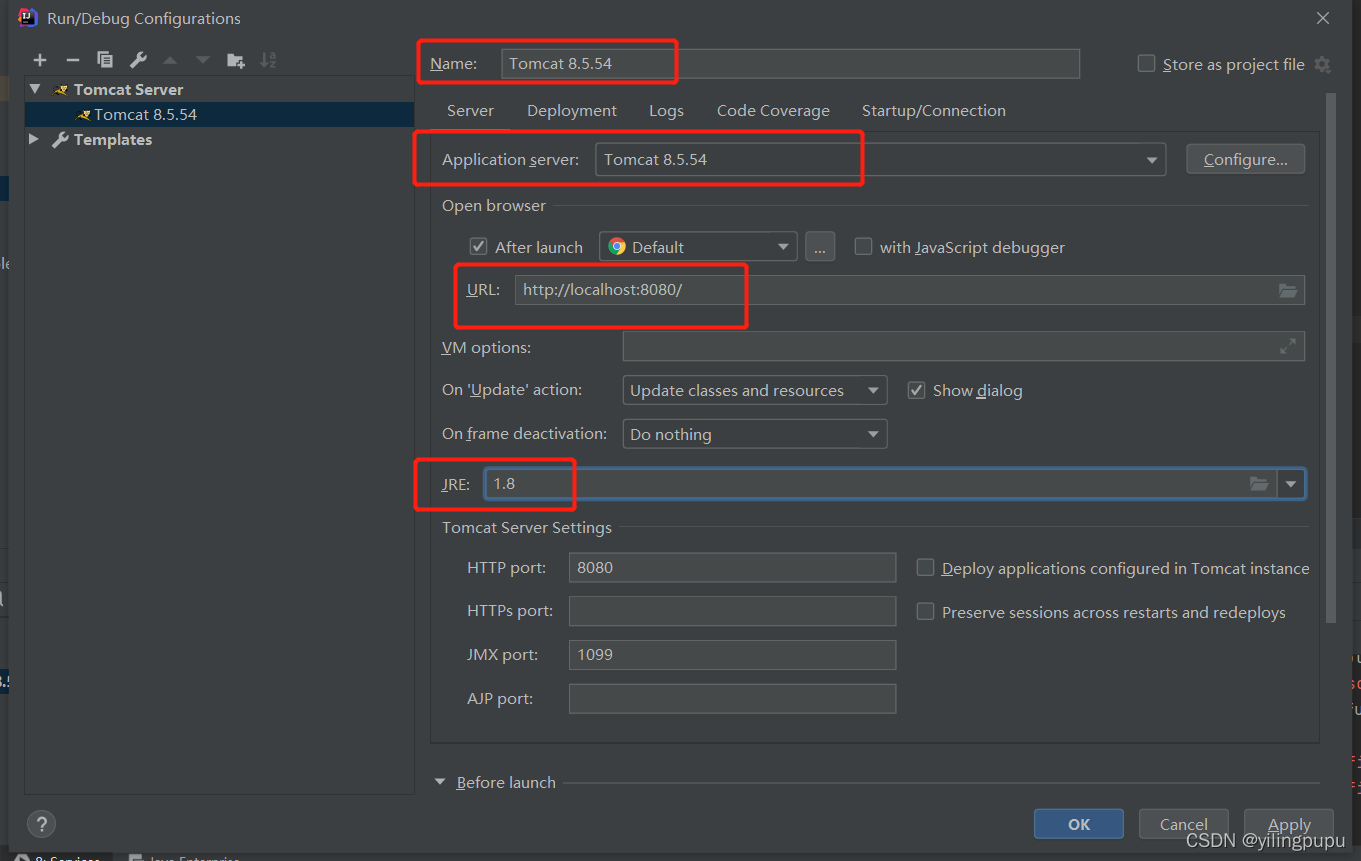The image size is (1361, 861).
Task: Uncheck the After launch checkbox
Action: pos(479,246)
